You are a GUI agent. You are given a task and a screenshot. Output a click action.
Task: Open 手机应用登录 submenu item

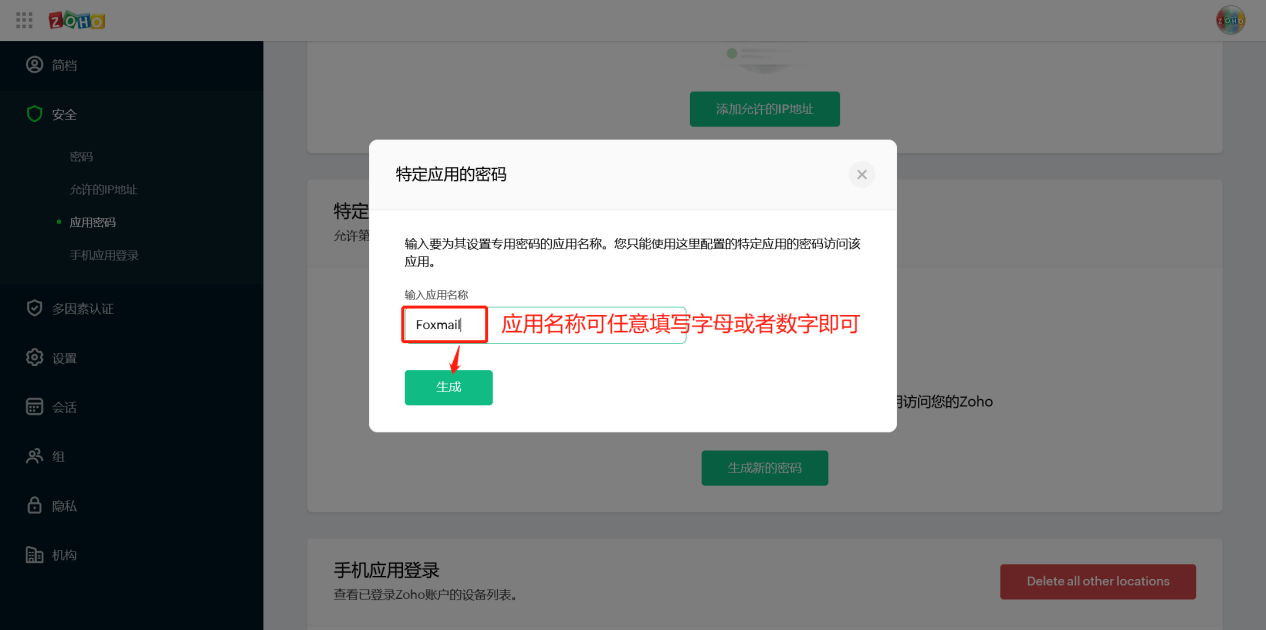(x=104, y=255)
